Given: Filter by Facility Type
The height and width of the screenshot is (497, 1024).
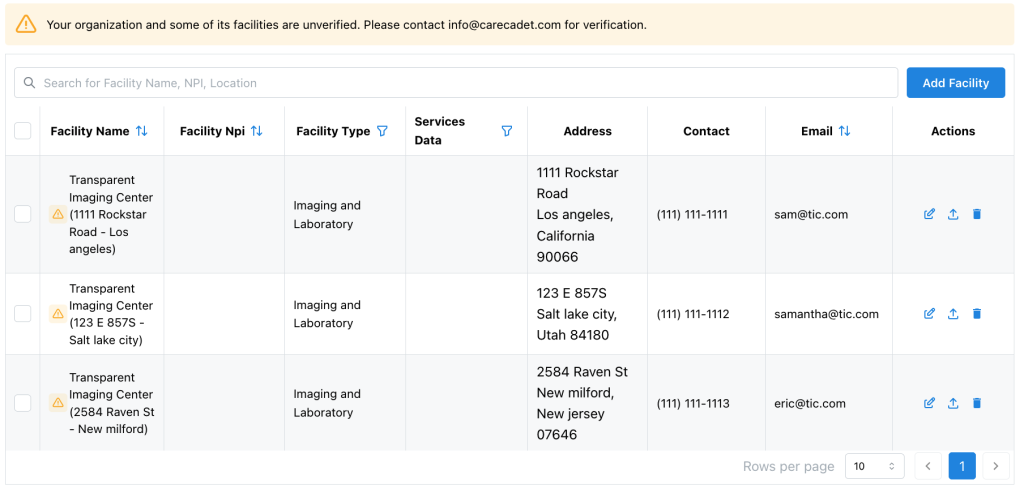Looking at the screenshot, I should 382,131.
